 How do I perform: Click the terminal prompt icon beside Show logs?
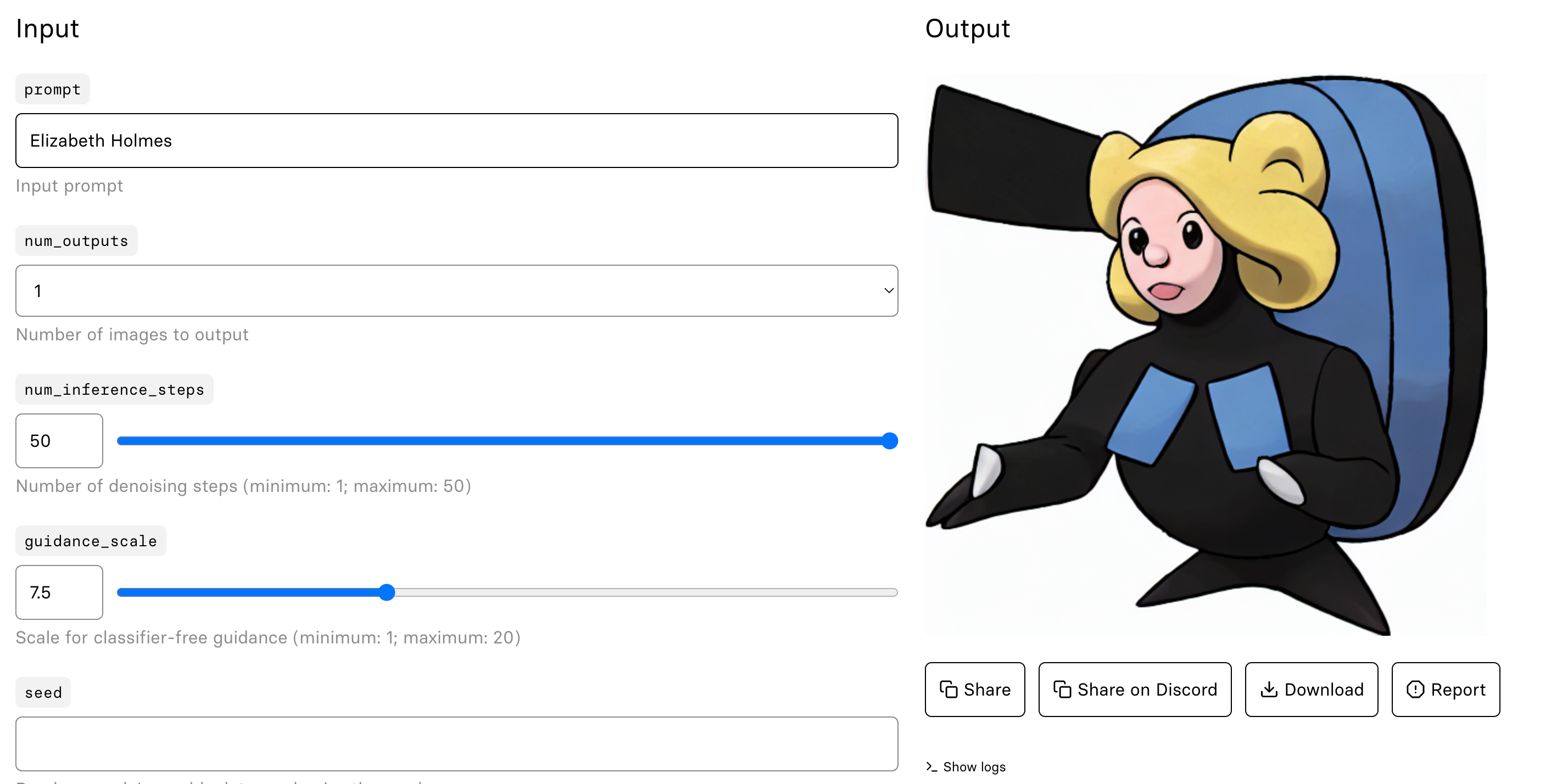click(x=931, y=766)
